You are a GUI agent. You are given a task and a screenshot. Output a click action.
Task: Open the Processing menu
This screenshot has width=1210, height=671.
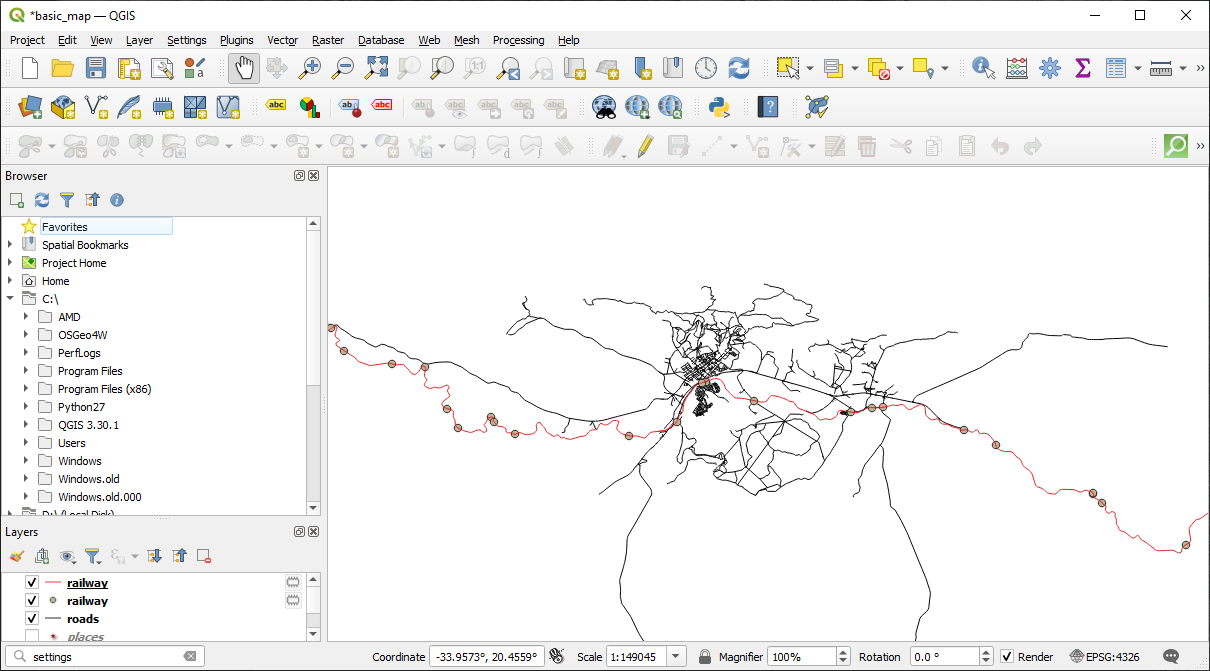(x=518, y=40)
